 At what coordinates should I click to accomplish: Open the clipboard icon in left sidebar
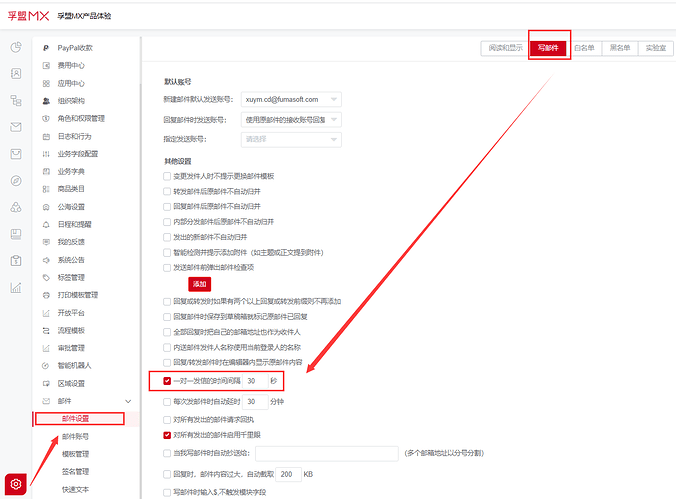click(16, 261)
